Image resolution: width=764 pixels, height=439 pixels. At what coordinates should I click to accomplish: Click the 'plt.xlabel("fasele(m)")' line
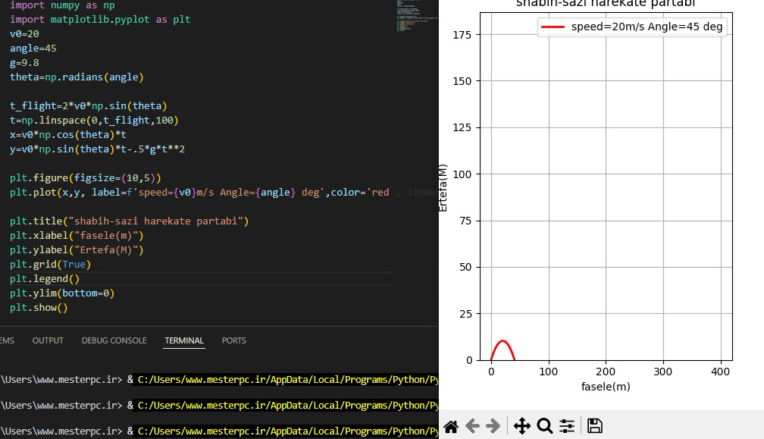click(76, 235)
